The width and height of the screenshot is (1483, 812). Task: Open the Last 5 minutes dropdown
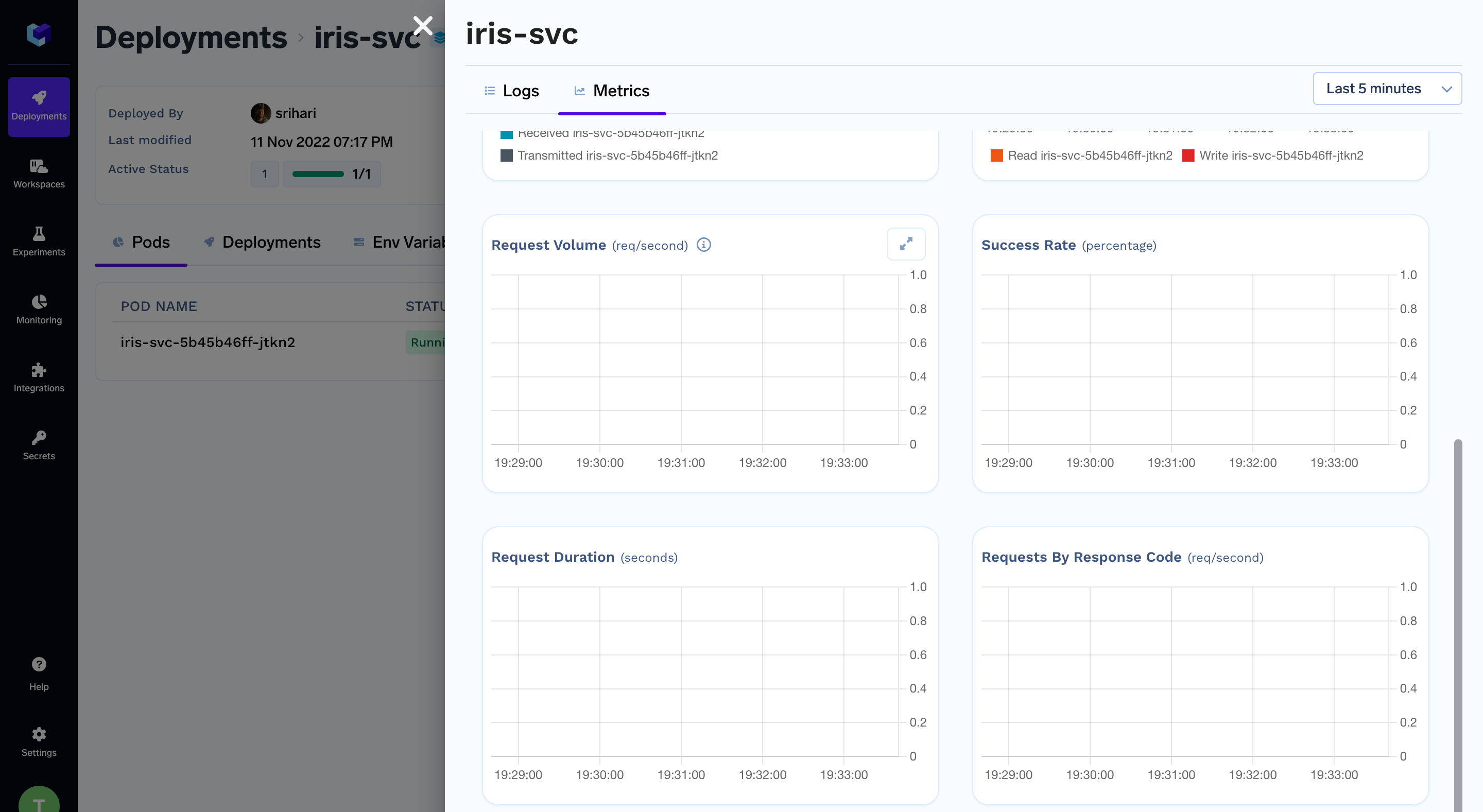(1374, 89)
